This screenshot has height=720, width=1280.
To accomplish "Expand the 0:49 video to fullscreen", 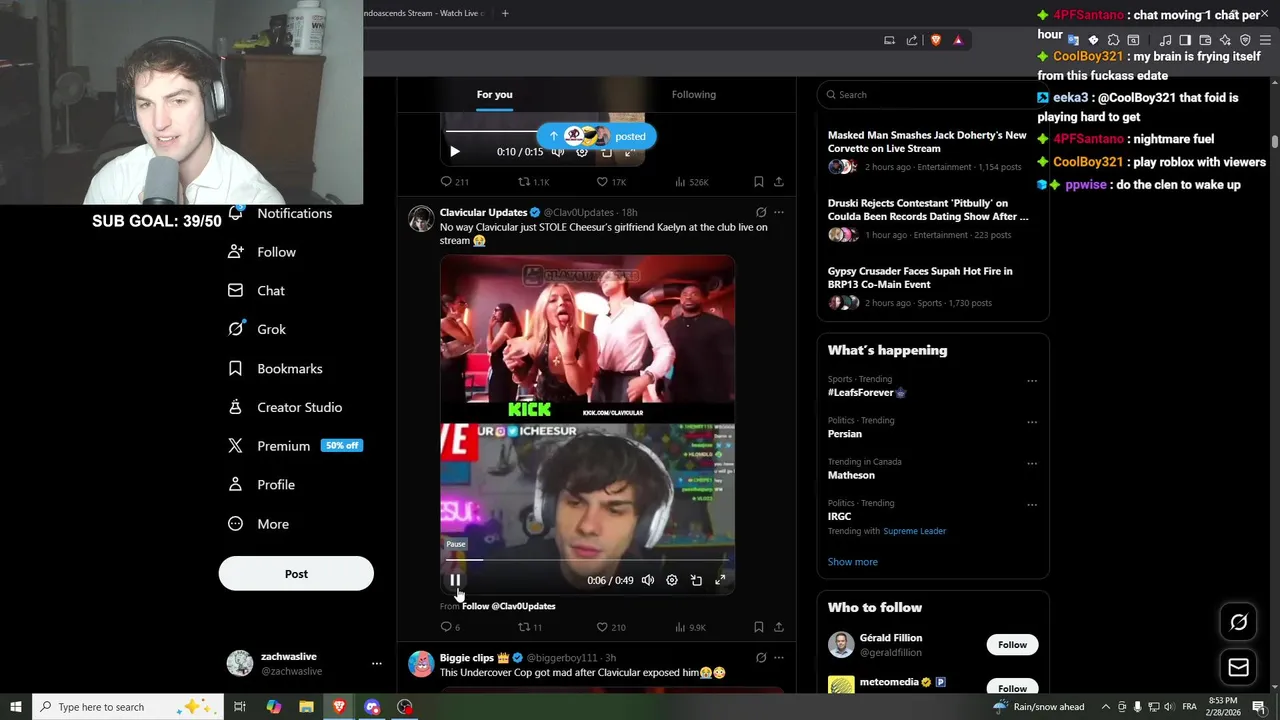I will point(720,580).
